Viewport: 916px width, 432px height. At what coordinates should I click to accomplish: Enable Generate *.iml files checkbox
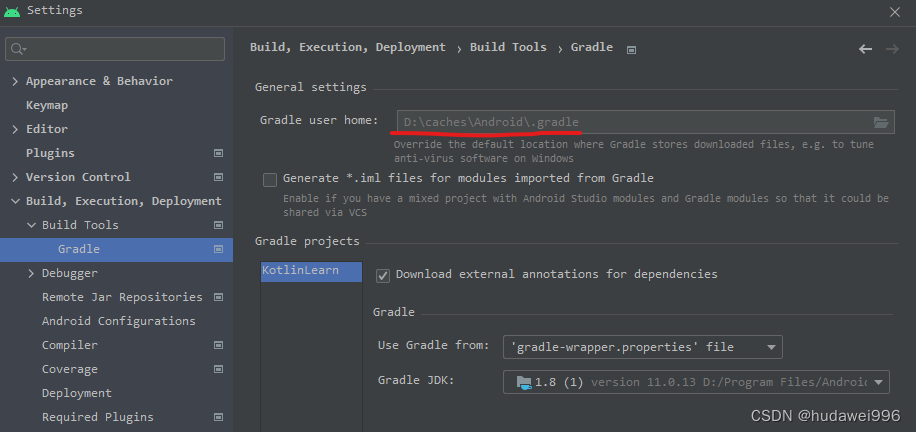tap(269, 179)
